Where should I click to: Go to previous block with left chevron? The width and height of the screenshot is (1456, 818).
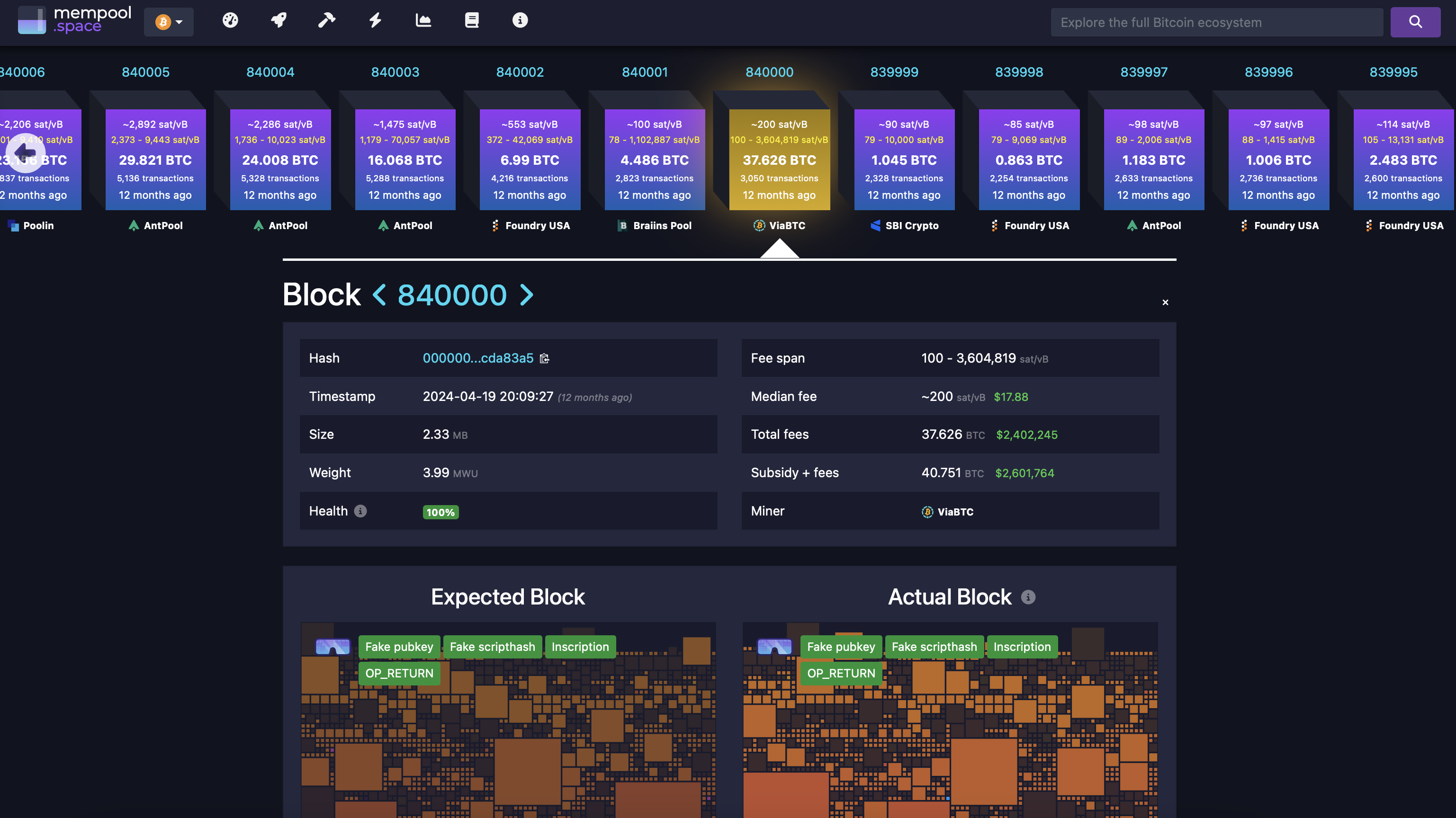click(x=379, y=294)
